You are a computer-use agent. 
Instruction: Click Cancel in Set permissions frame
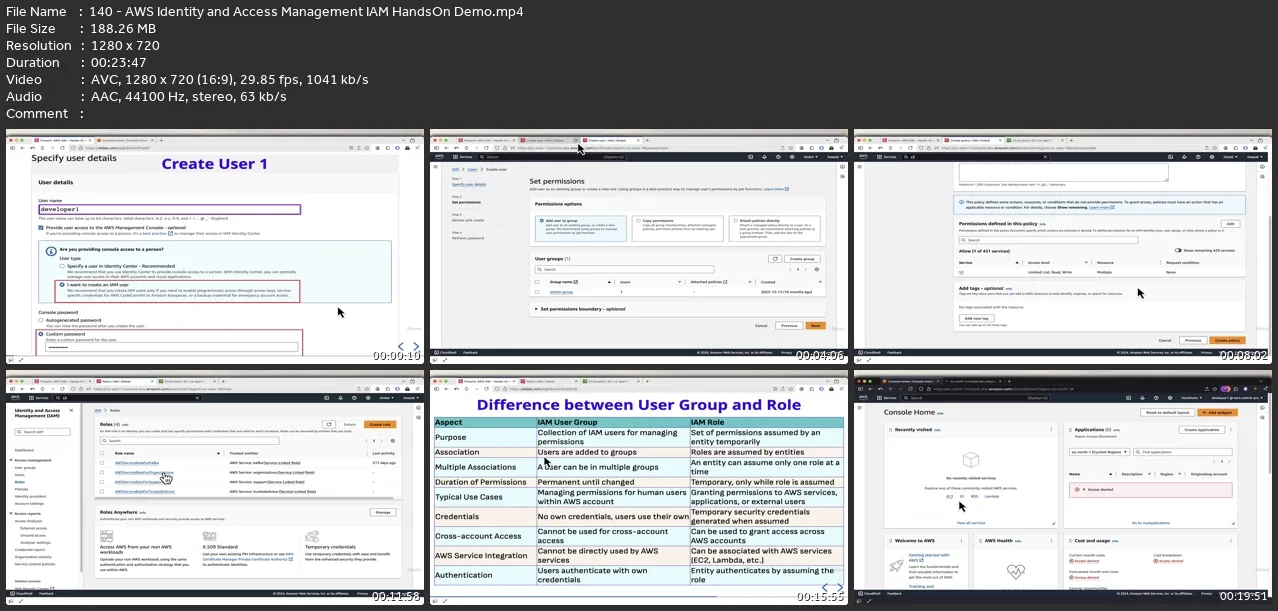[761, 325]
